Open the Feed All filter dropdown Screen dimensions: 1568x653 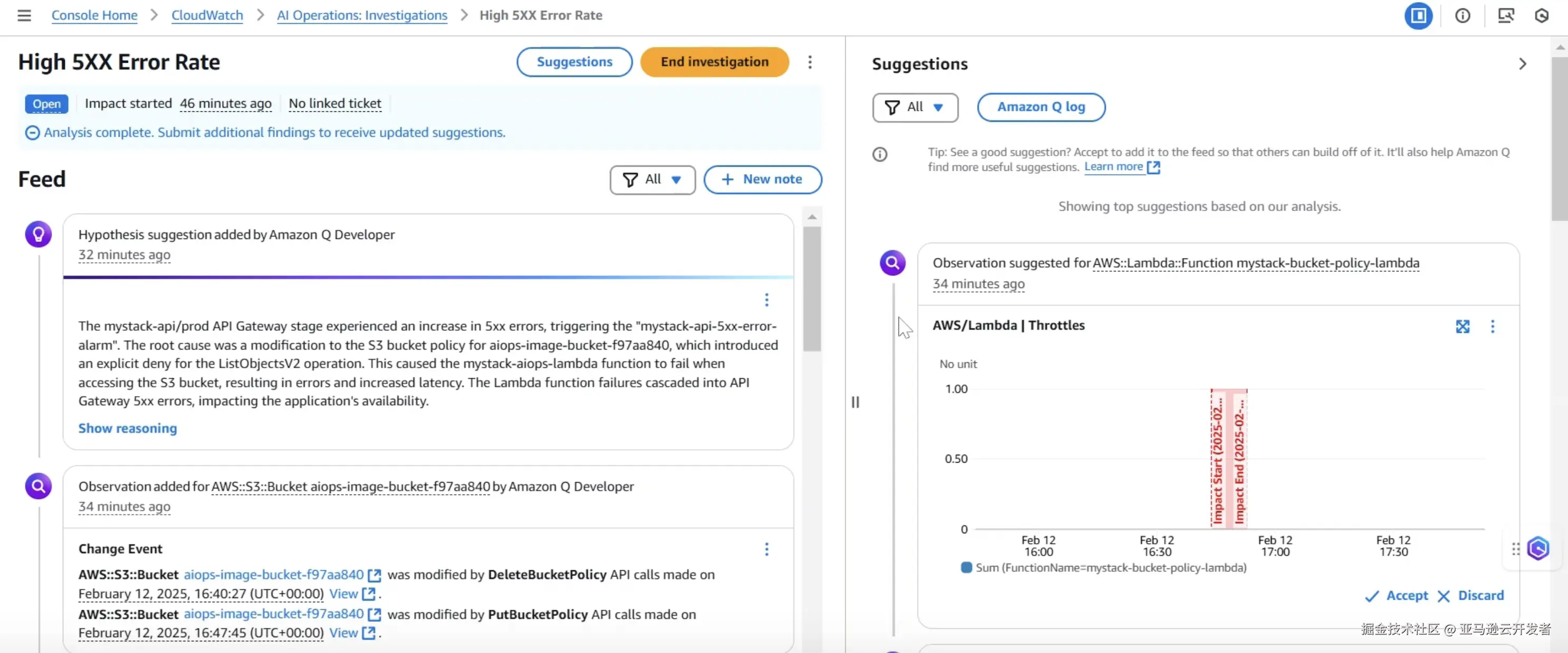point(652,179)
